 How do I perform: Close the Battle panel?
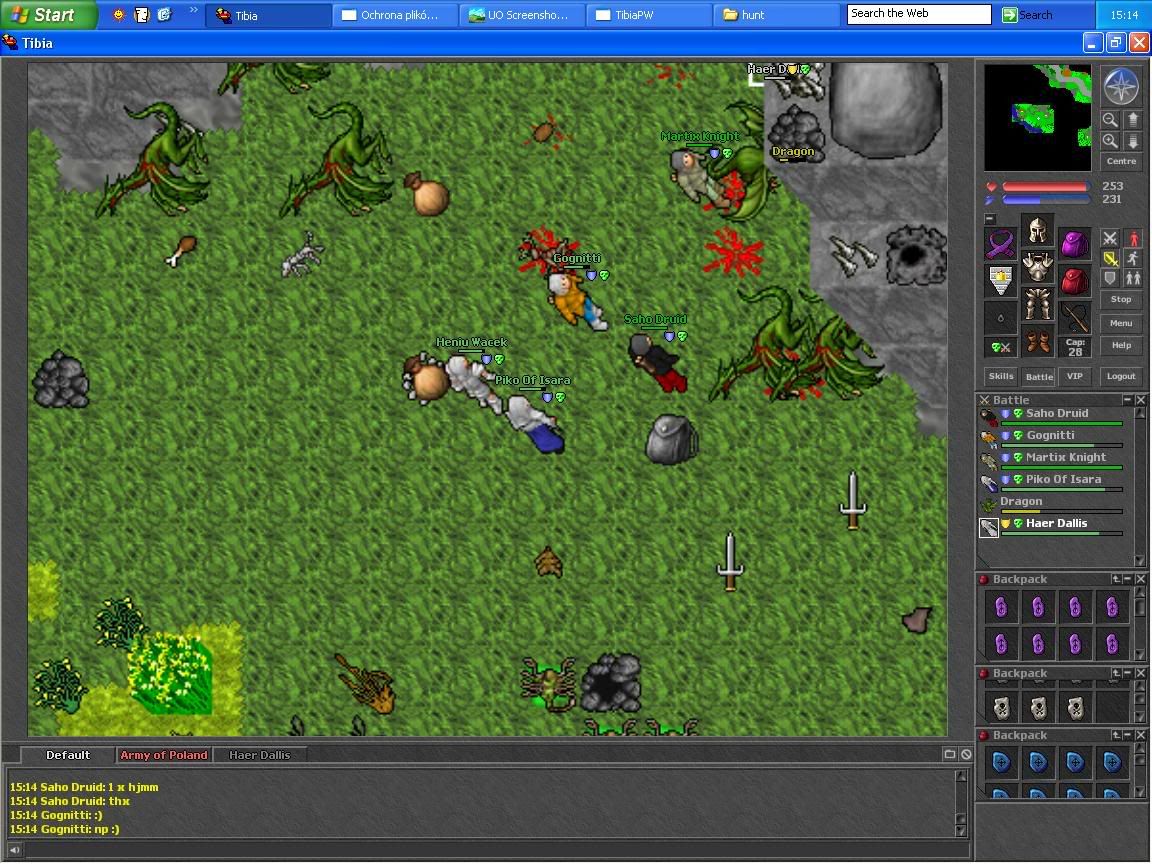(1140, 400)
